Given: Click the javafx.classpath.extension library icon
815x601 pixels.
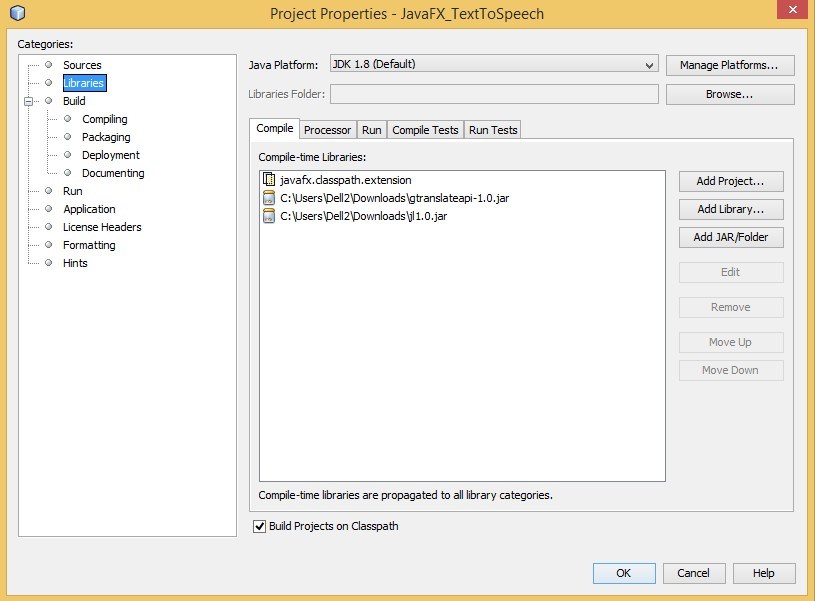Looking at the screenshot, I should click(268, 180).
